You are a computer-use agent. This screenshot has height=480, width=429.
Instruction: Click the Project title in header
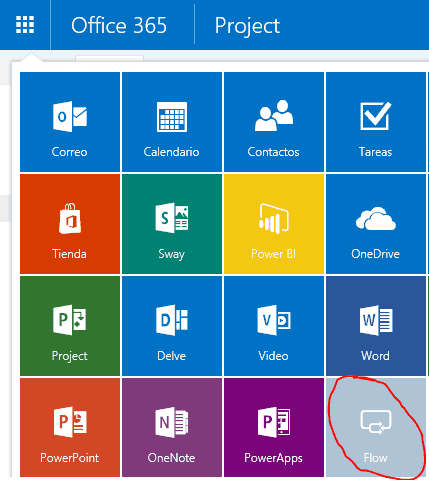point(247,26)
